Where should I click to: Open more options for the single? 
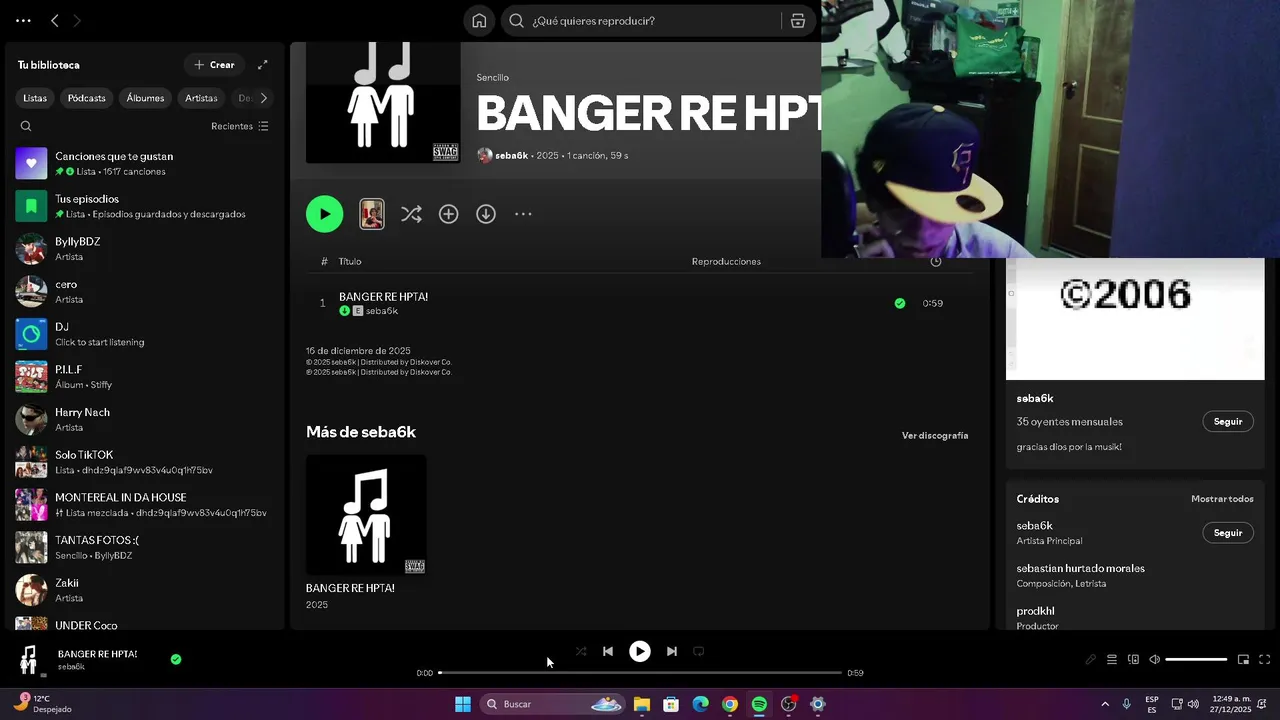pos(523,214)
